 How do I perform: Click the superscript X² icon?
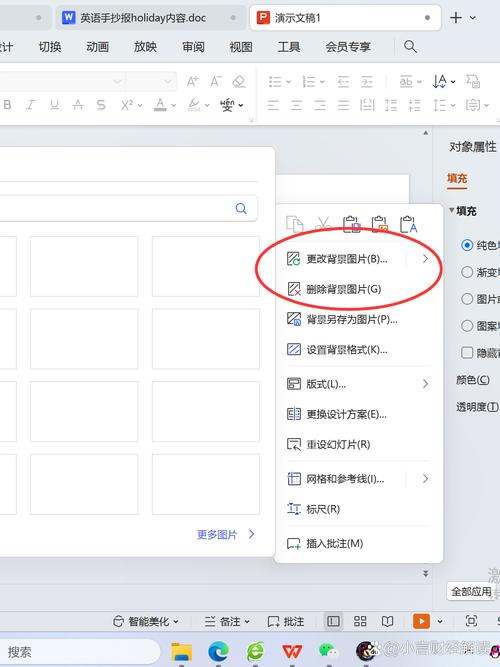[x=127, y=105]
